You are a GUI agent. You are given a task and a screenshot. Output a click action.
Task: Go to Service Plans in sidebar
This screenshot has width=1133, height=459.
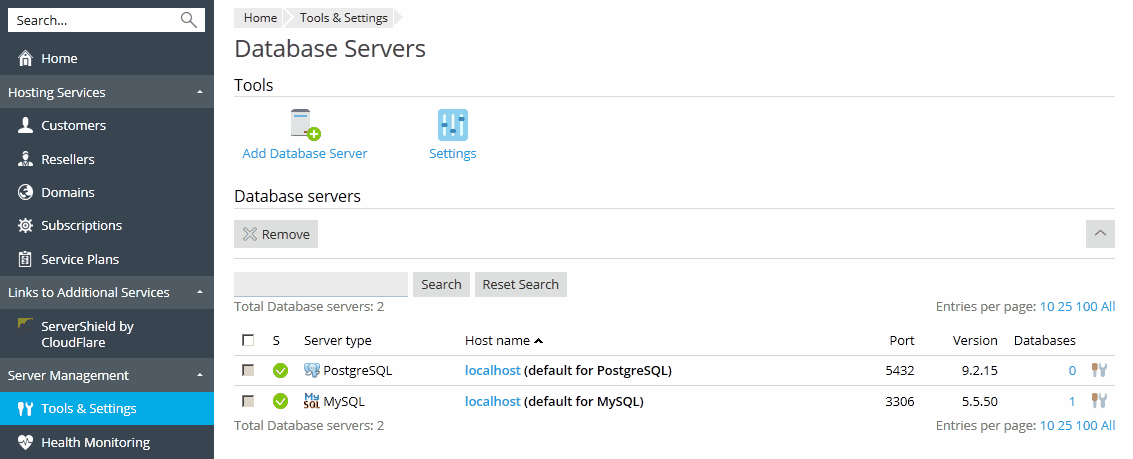click(79, 259)
